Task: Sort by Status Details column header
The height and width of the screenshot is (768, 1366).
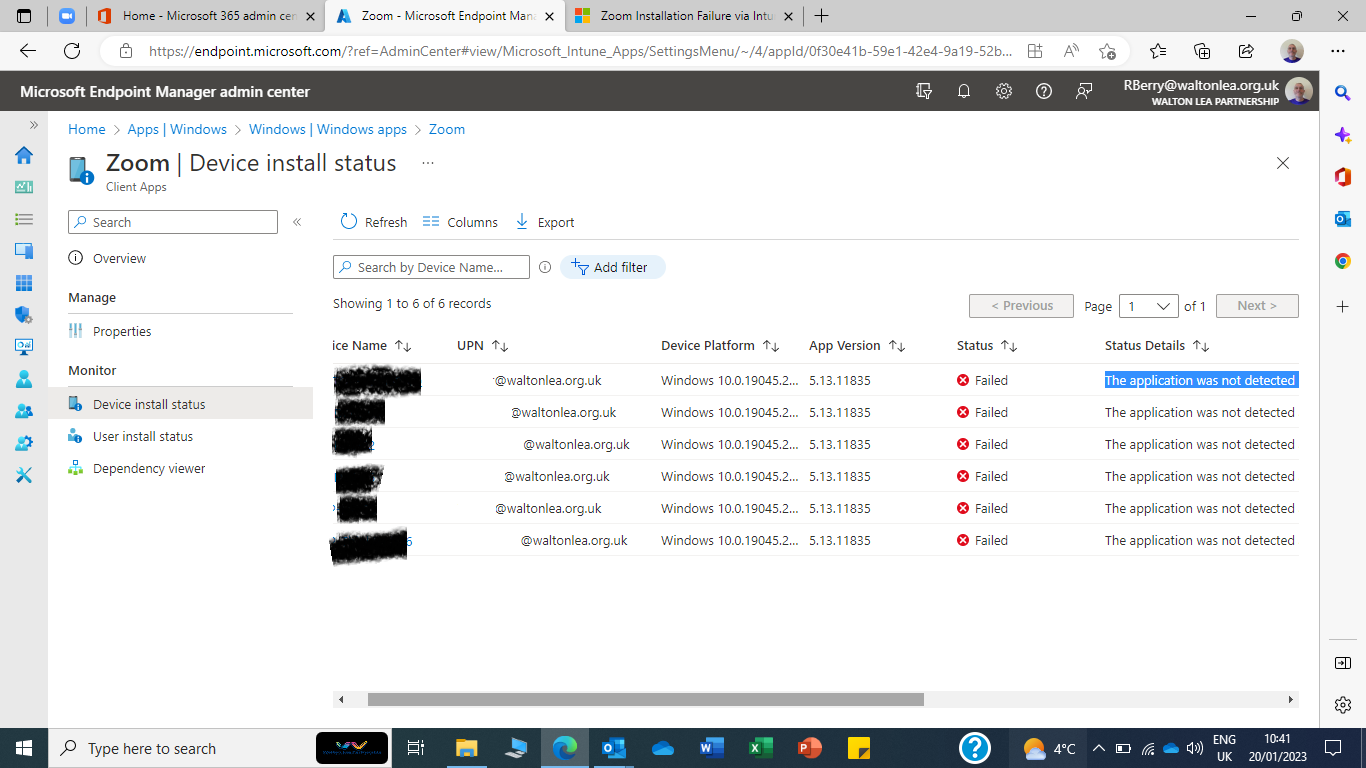Action: tap(1157, 345)
